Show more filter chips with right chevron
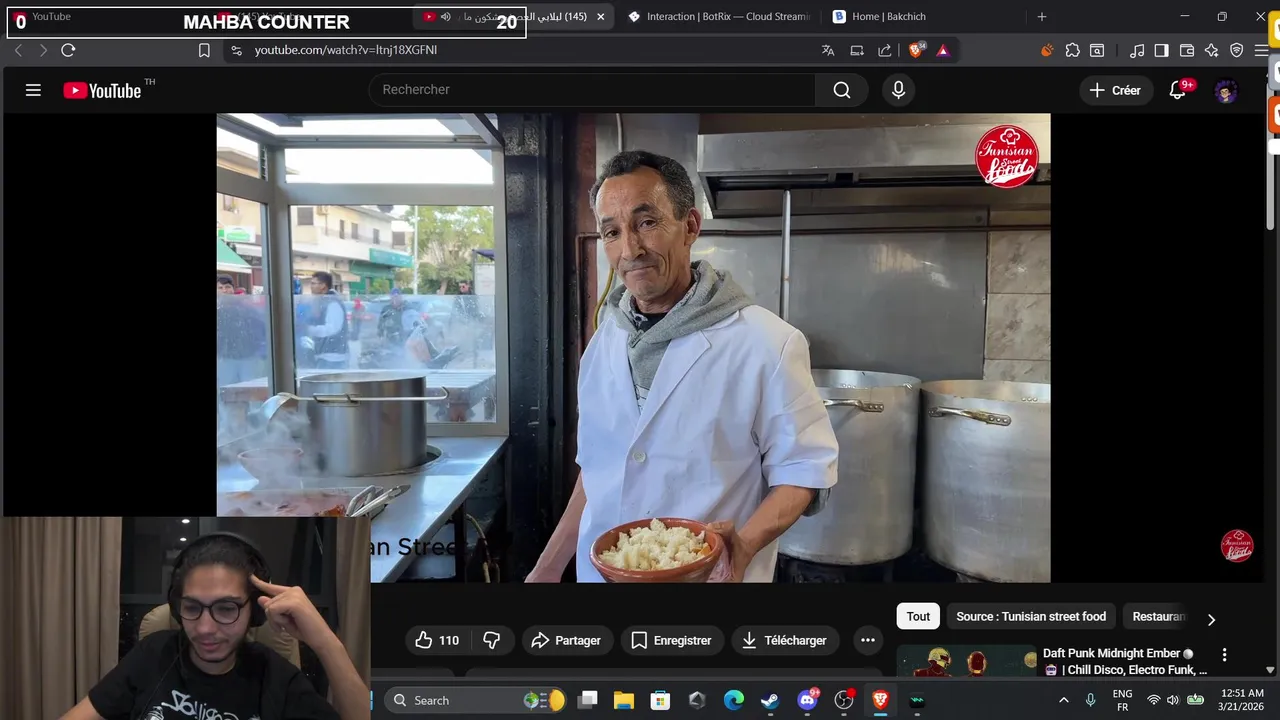This screenshot has height=720, width=1280. pos(1211,620)
